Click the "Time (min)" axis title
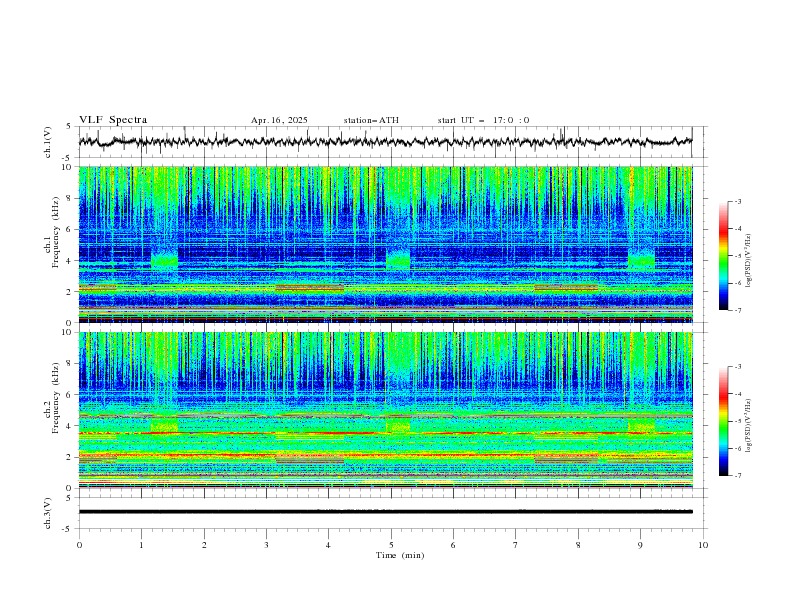Image resolution: width=792 pixels, height=612 pixels. tap(400, 555)
